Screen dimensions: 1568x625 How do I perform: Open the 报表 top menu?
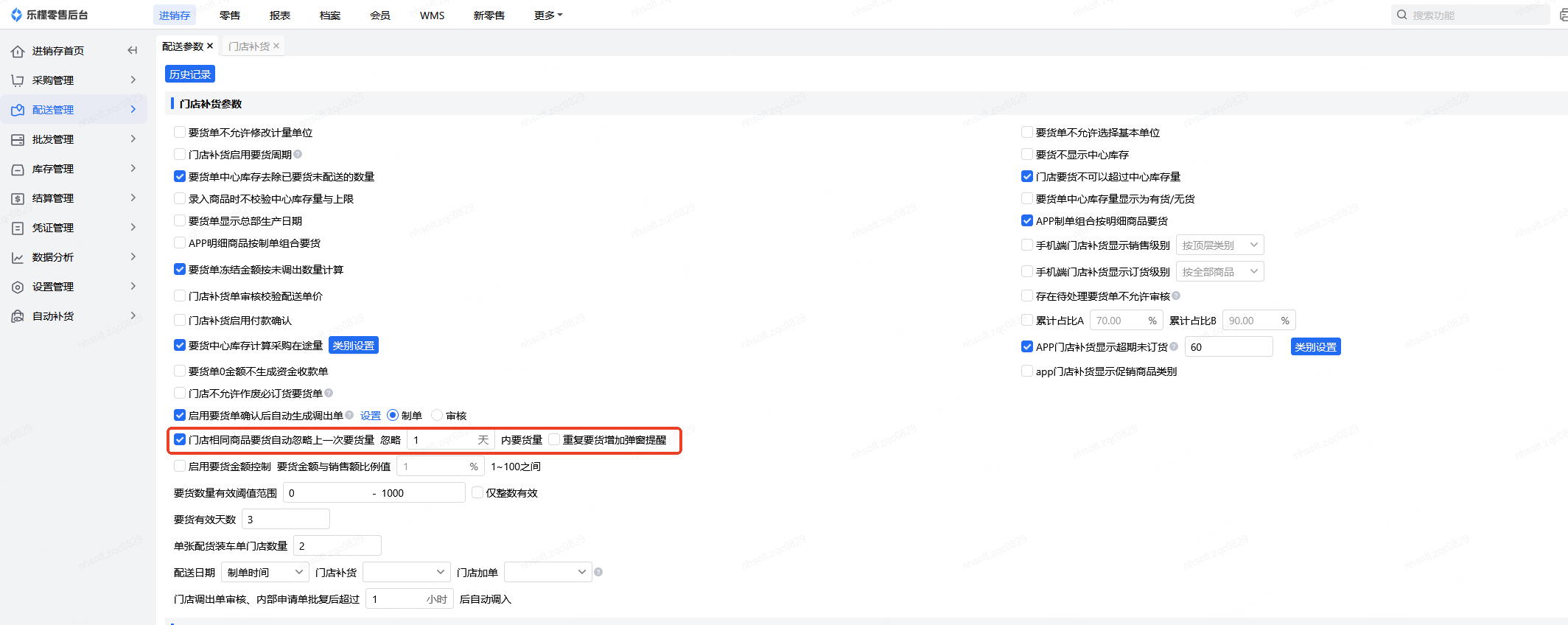pyautogui.click(x=280, y=15)
